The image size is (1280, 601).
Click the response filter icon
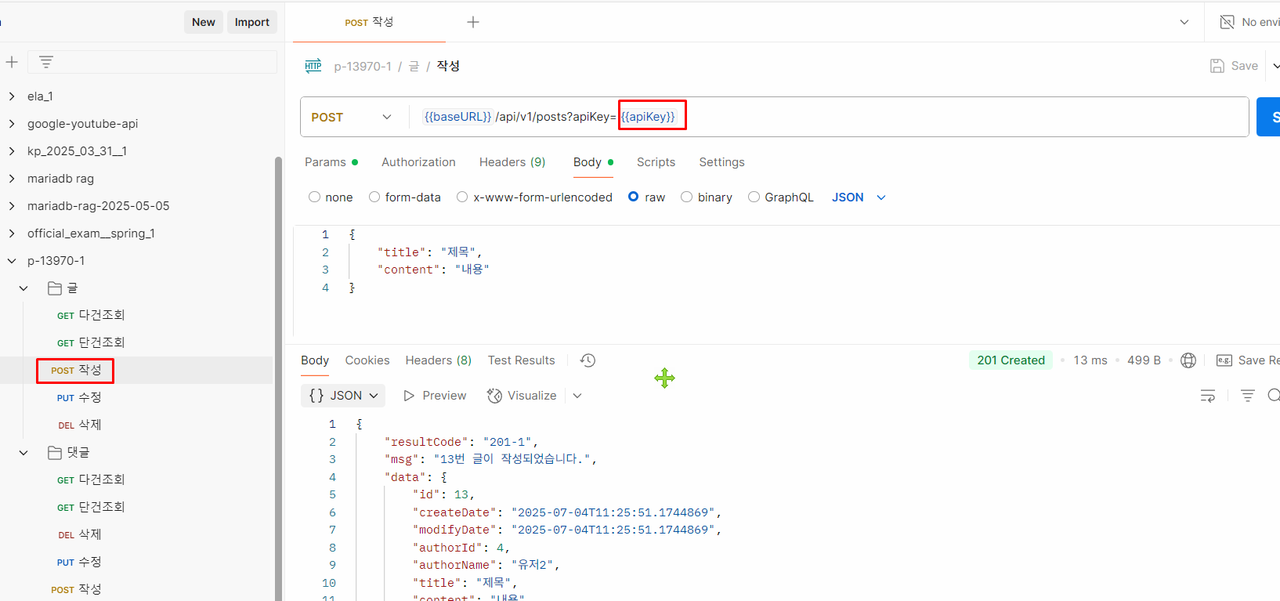click(1247, 396)
